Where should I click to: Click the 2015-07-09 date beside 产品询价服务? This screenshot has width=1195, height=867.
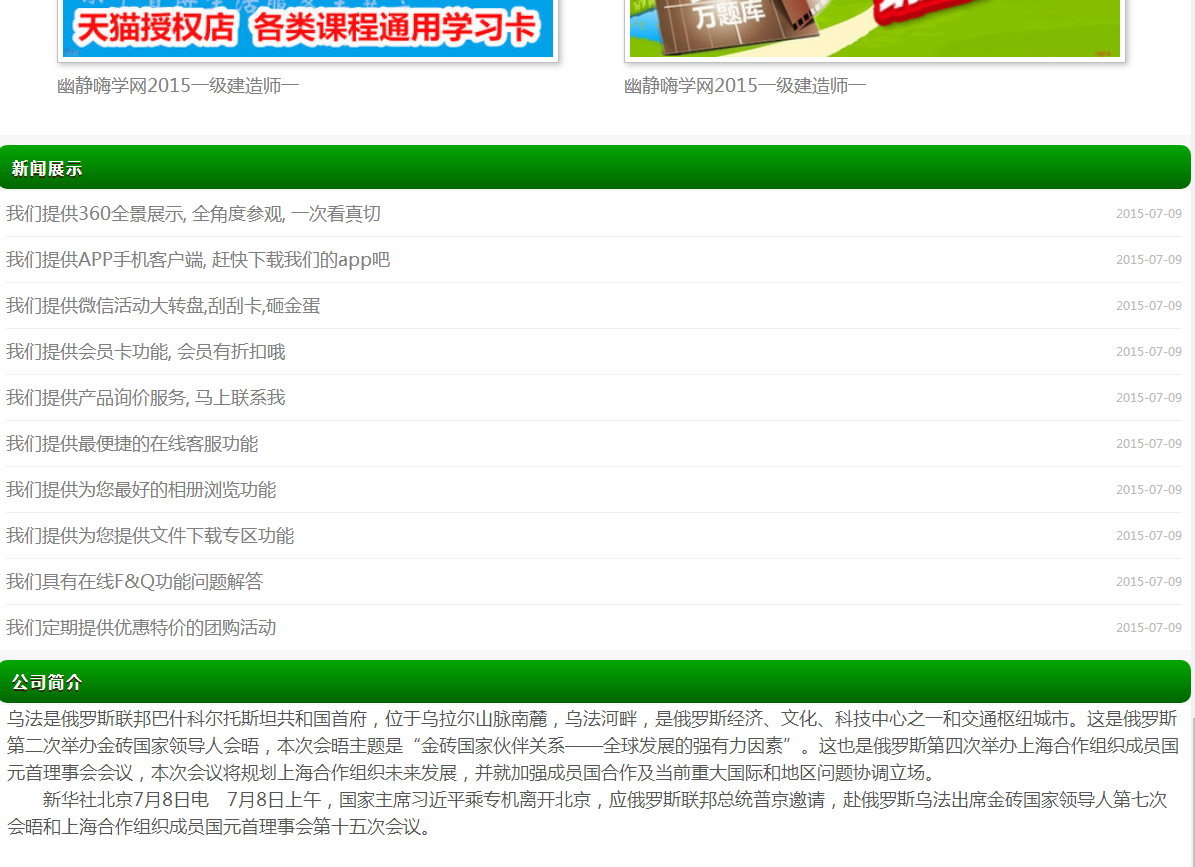[1149, 398]
